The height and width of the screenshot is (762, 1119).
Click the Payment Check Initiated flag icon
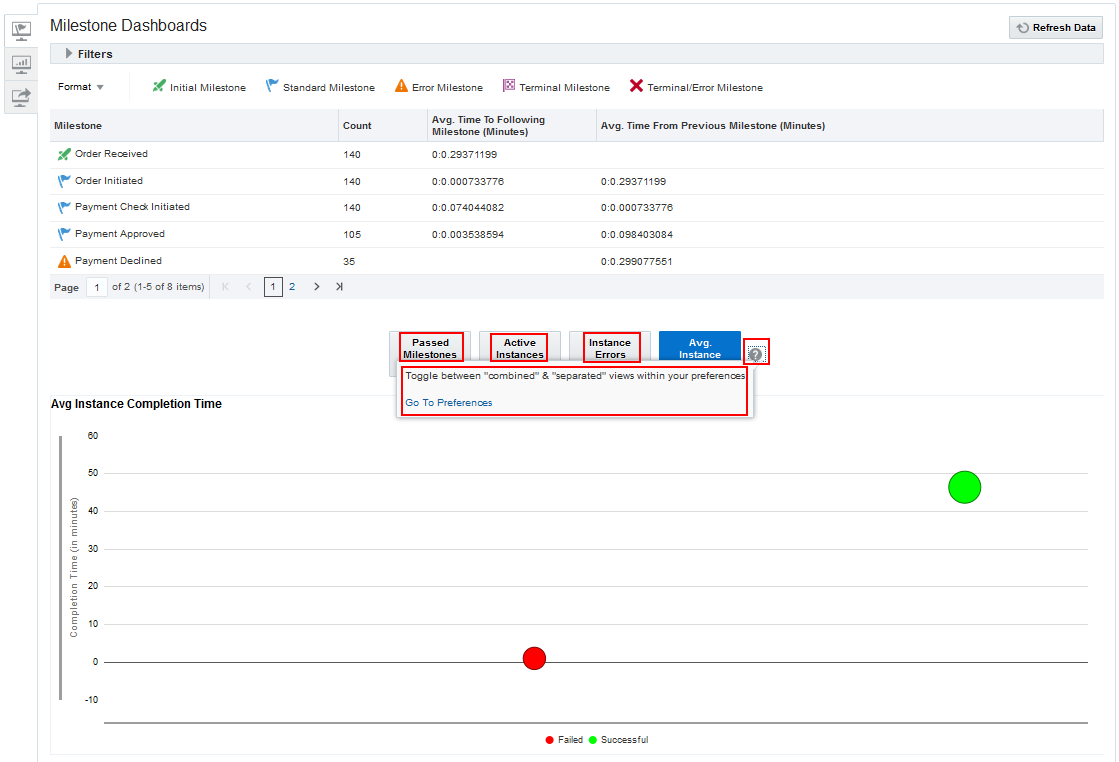pos(64,208)
